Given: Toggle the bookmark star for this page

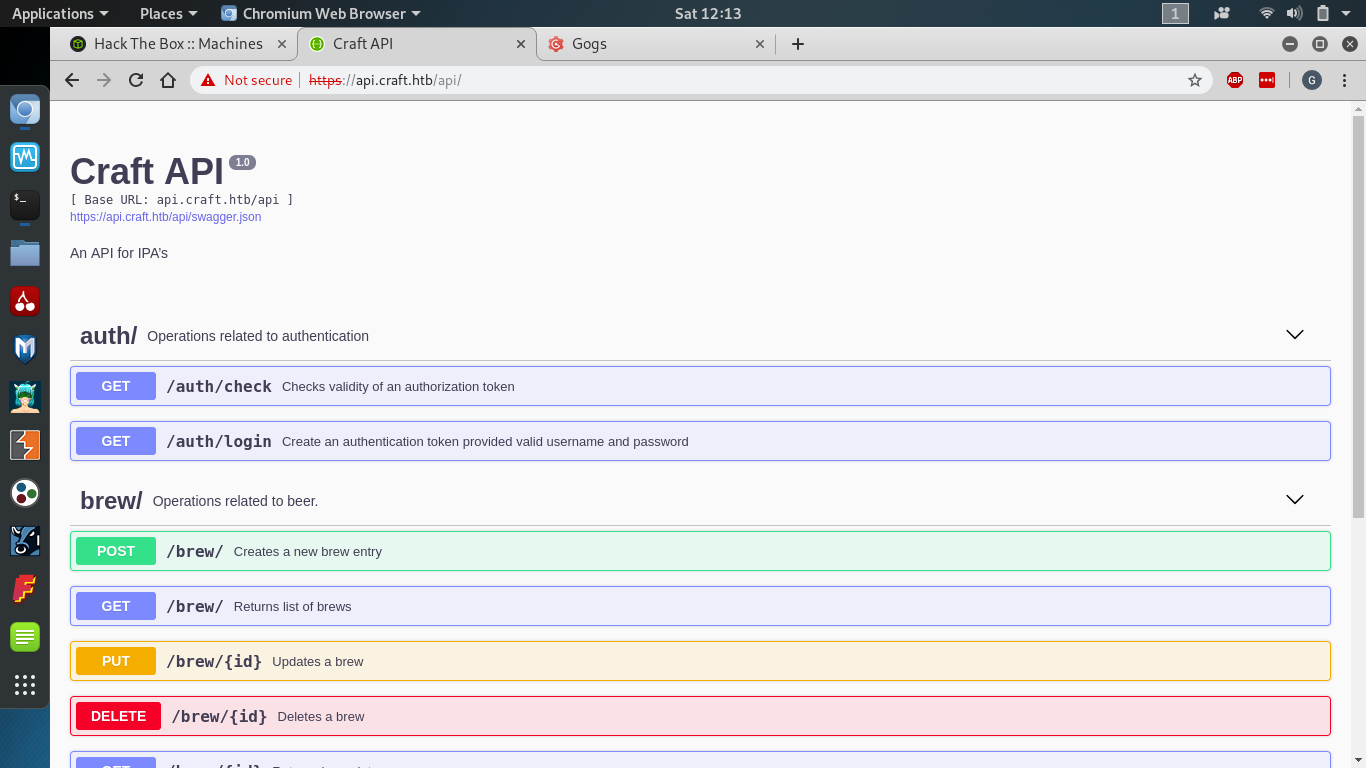Looking at the screenshot, I should click(x=1195, y=80).
